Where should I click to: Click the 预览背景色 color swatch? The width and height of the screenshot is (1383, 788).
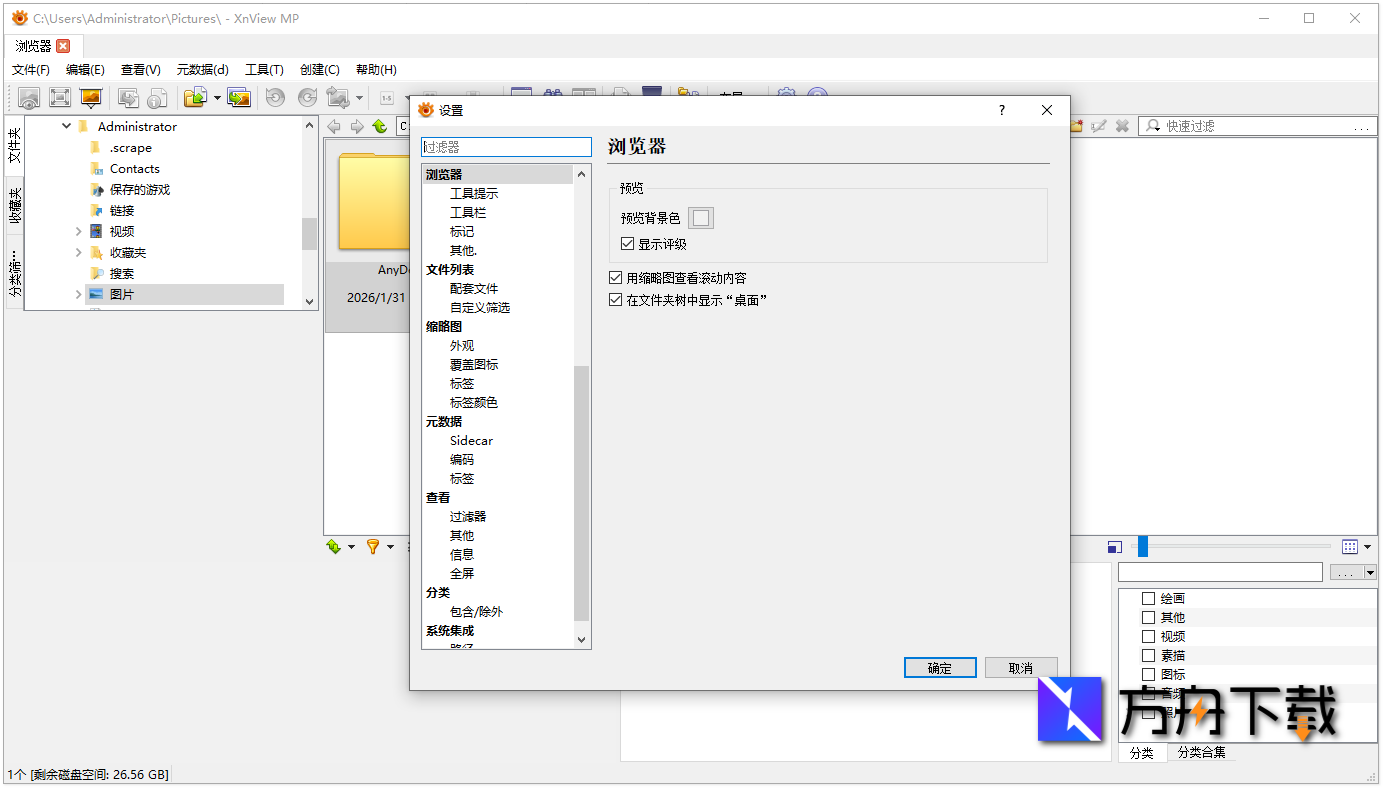(x=701, y=216)
